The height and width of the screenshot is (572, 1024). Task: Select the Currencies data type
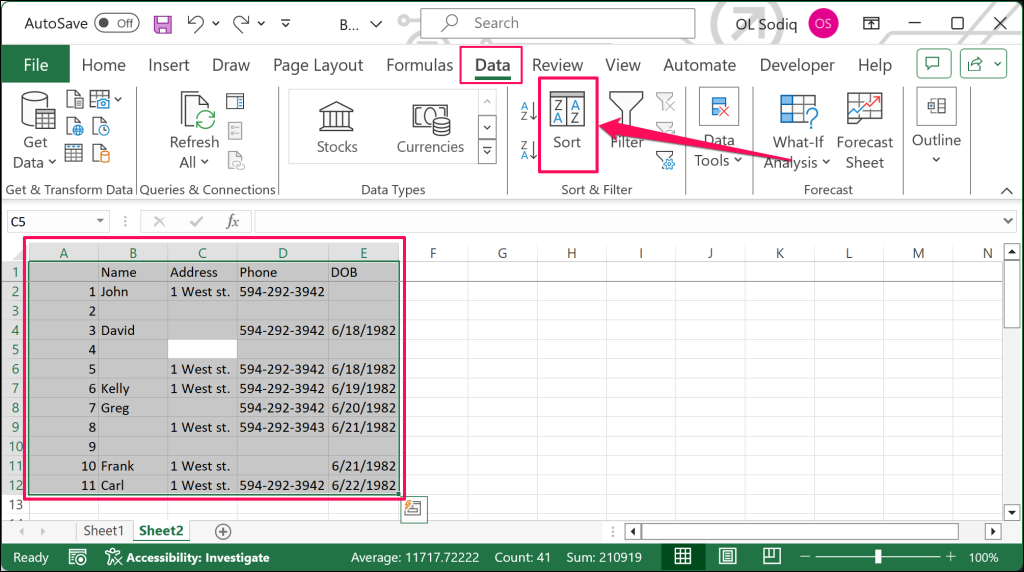point(430,127)
